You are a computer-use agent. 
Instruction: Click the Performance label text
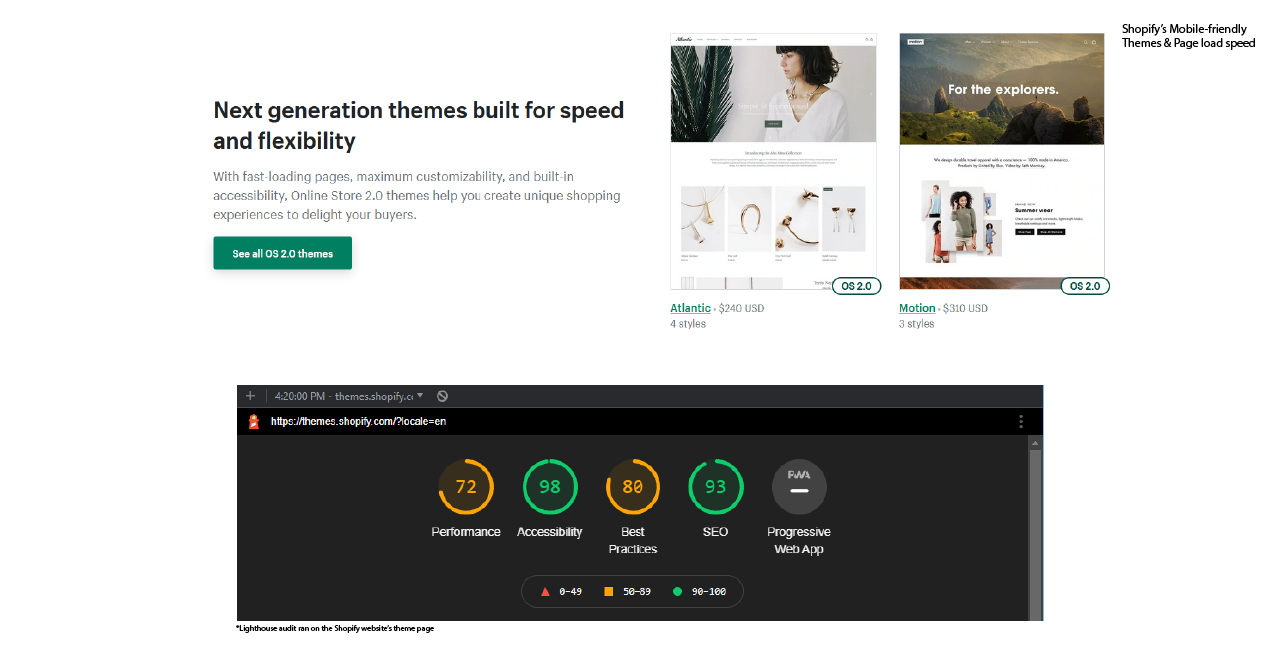tap(466, 532)
